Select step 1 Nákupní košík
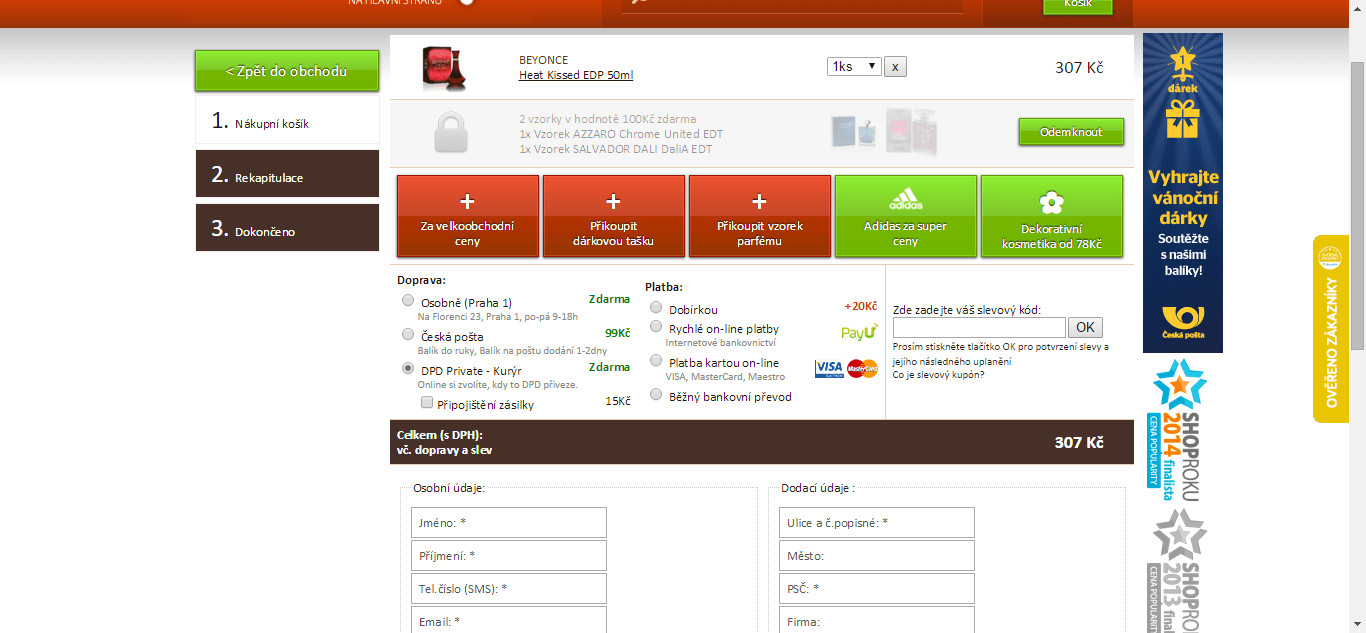Viewport: 1366px width, 633px height. [x=287, y=122]
